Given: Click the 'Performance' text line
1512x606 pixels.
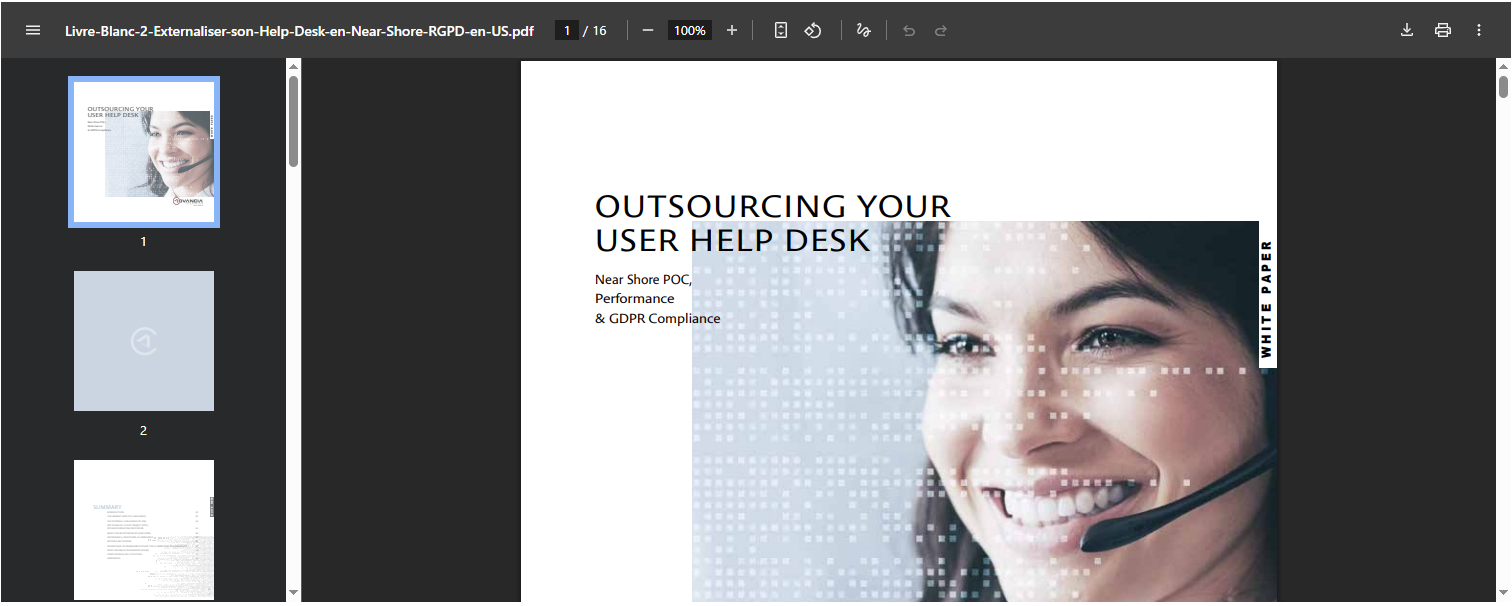Looking at the screenshot, I should pos(635,298).
